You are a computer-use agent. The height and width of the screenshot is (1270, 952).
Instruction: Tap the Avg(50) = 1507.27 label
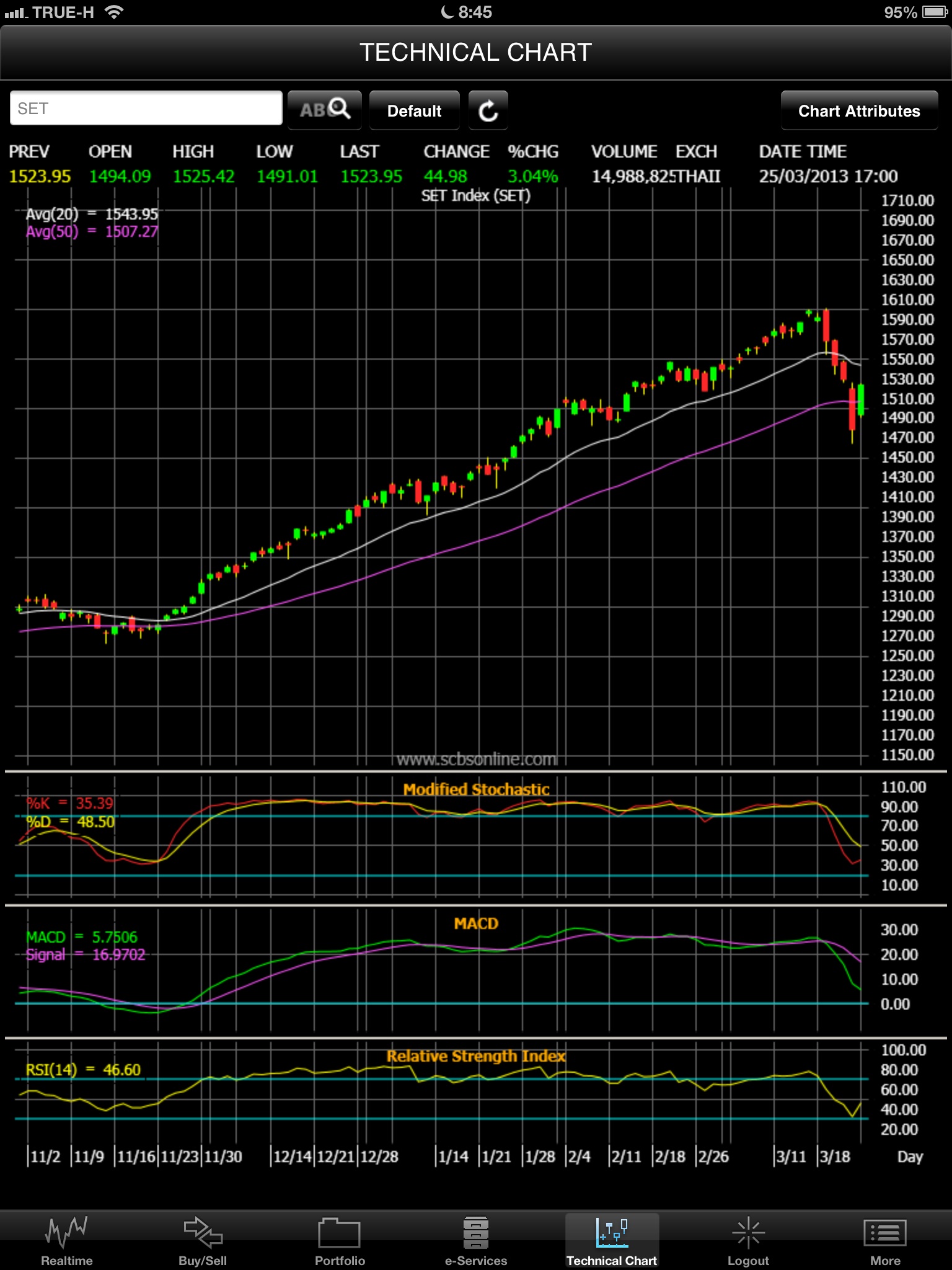(x=92, y=231)
